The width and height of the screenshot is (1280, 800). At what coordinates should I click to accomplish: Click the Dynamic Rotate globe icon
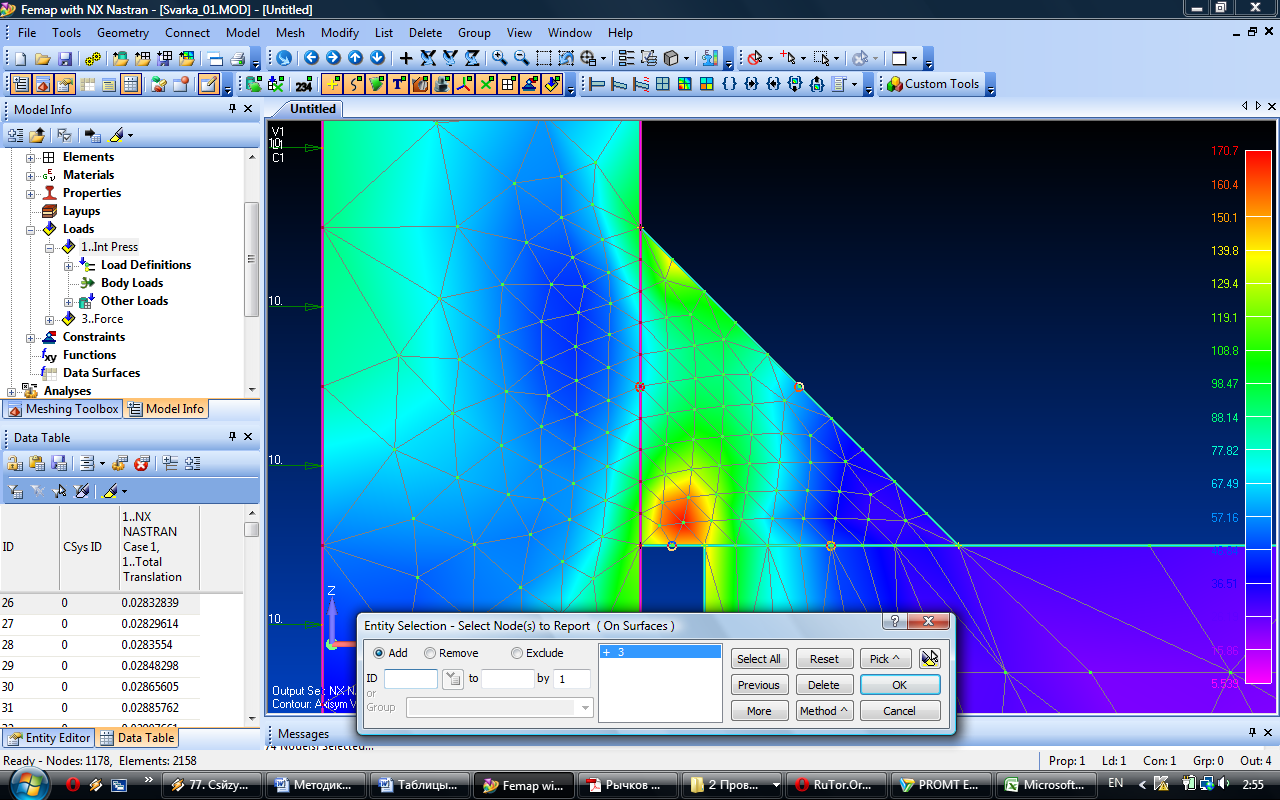(284, 59)
